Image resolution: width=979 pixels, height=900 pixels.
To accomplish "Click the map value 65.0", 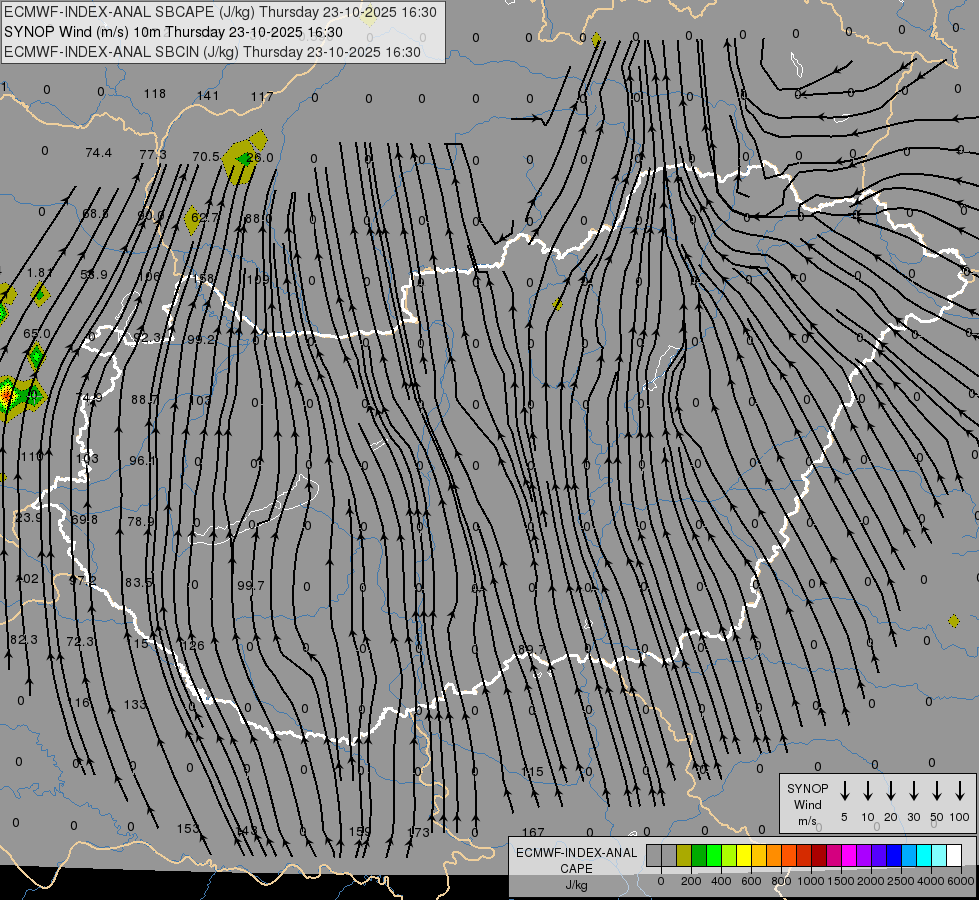I will click(37, 334).
